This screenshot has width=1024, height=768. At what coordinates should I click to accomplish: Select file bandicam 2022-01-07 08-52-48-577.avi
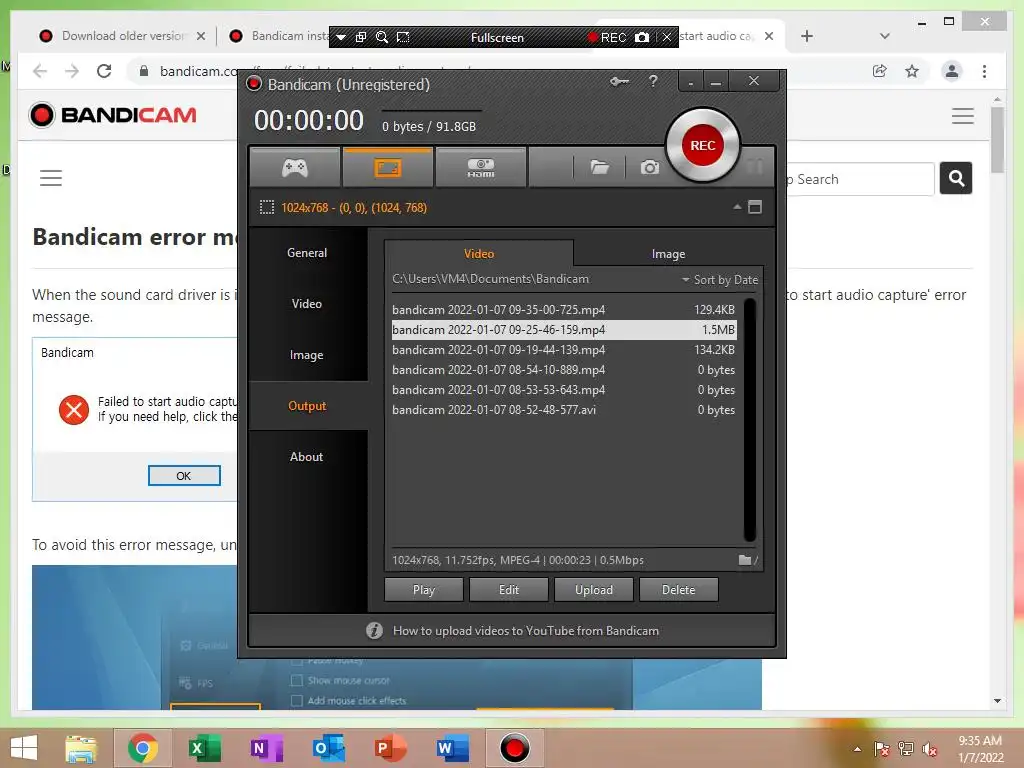click(564, 410)
